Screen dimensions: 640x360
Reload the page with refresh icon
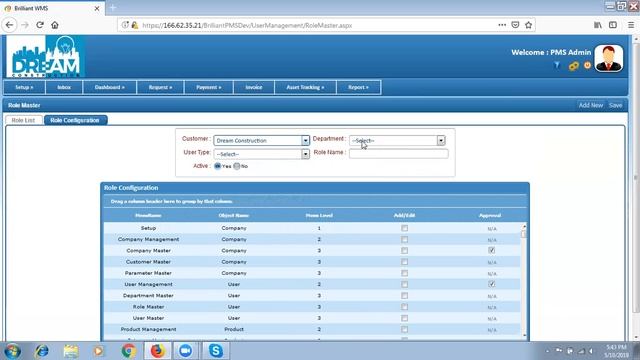click(x=40, y=25)
